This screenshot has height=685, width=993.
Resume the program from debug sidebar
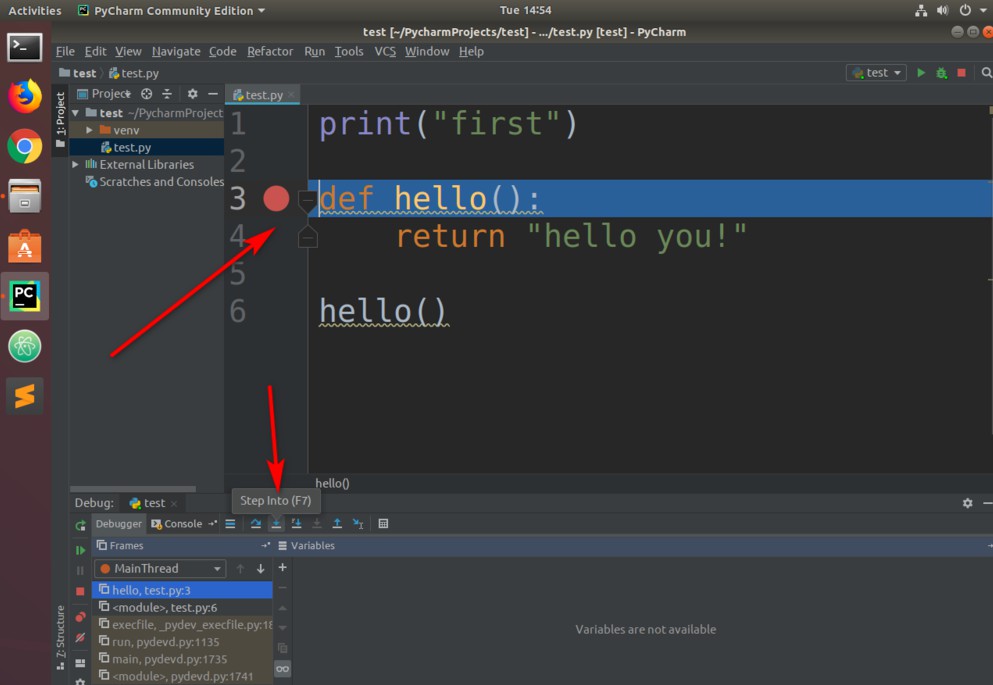pyautogui.click(x=80, y=550)
